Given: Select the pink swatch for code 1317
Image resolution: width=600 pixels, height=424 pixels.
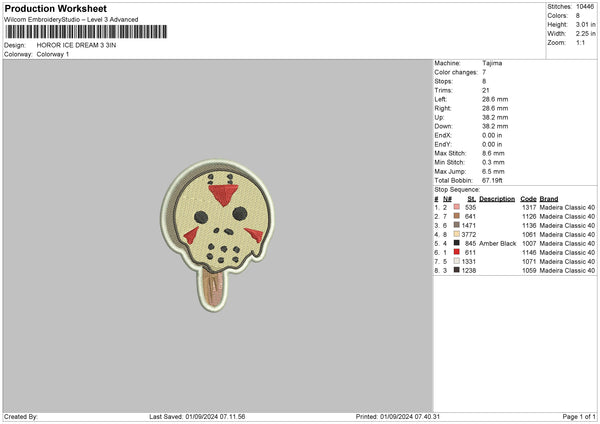Looking at the screenshot, I should [457, 207].
